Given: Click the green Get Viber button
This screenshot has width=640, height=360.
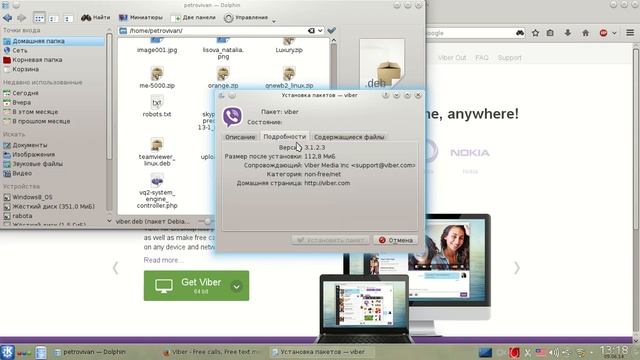Looking at the screenshot, I should coord(196,286).
